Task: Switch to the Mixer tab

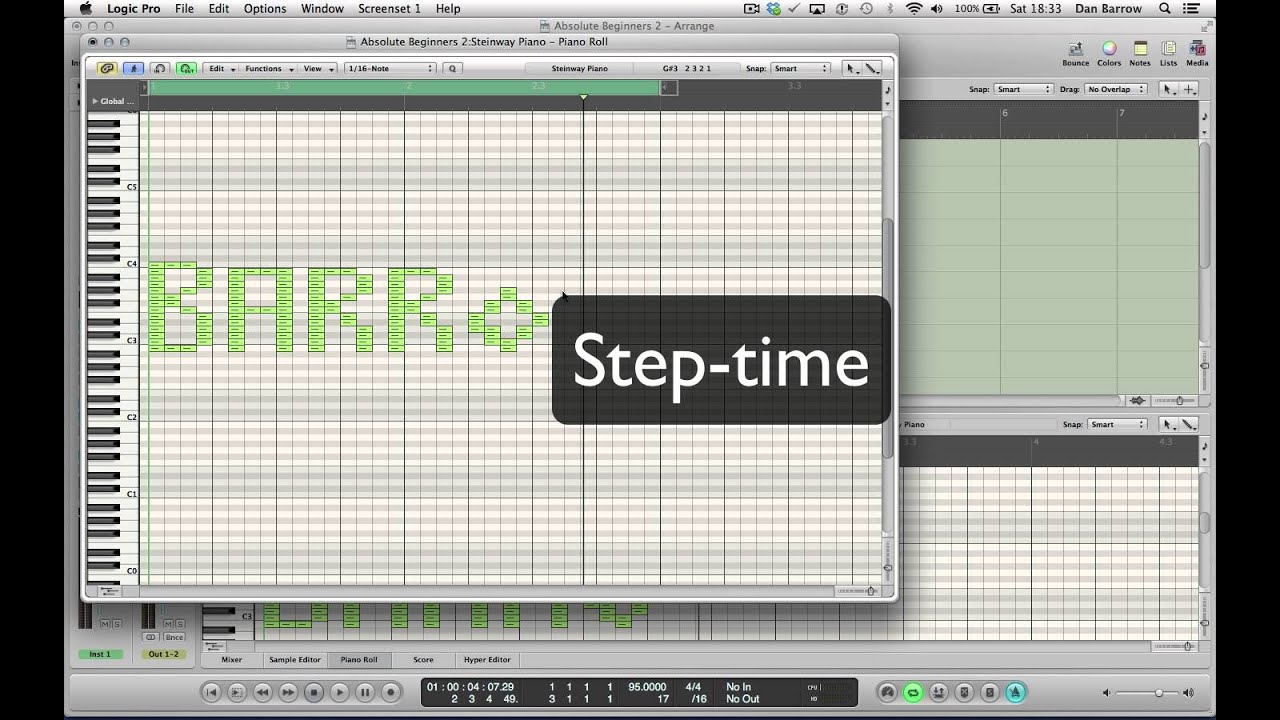Action: click(231, 660)
